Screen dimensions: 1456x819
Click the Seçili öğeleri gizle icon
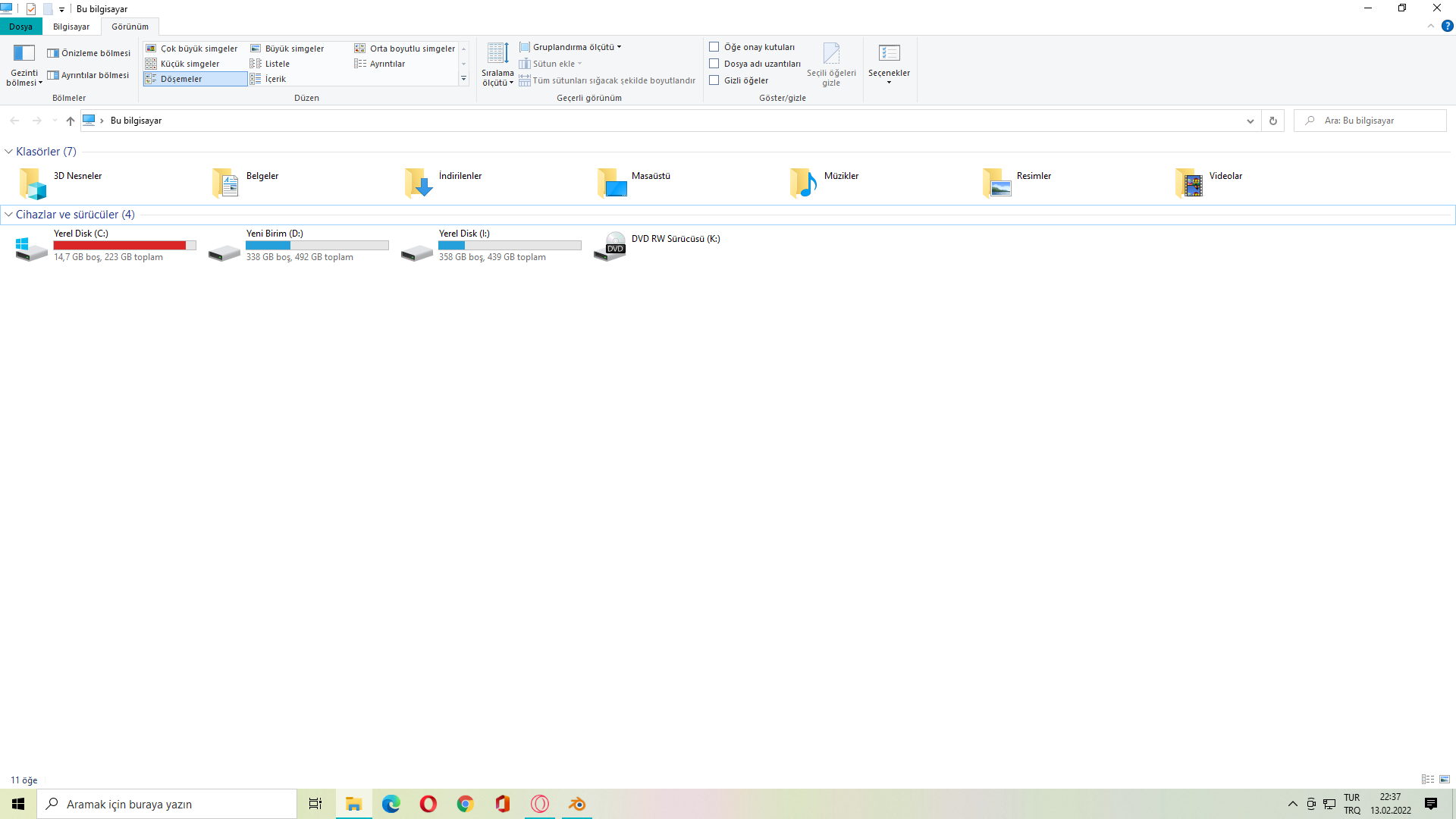tap(831, 53)
